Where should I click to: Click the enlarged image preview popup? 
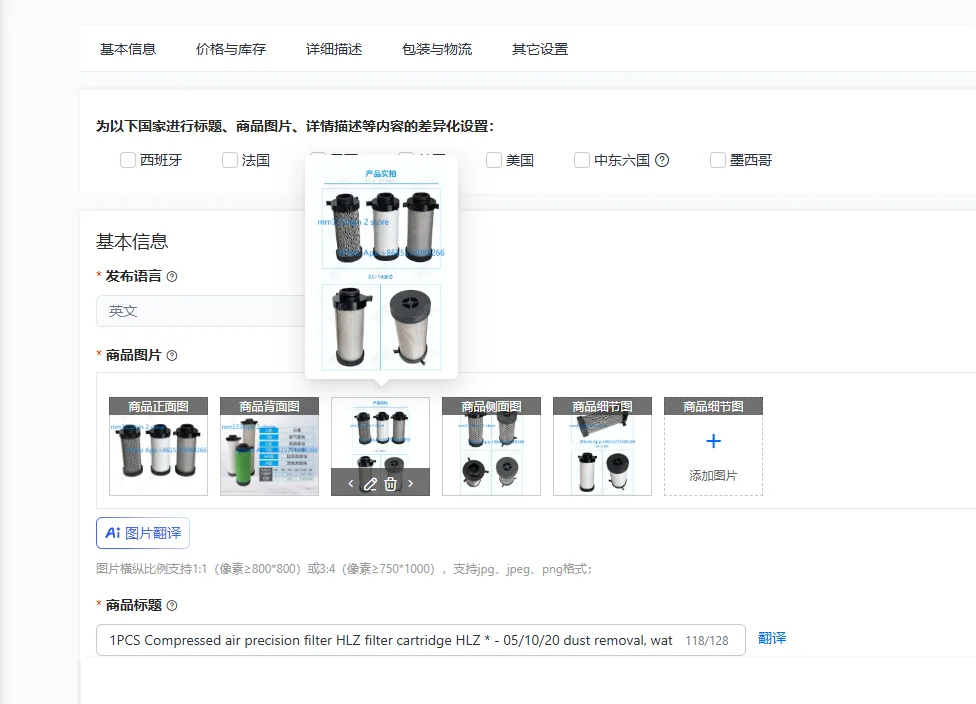381,266
